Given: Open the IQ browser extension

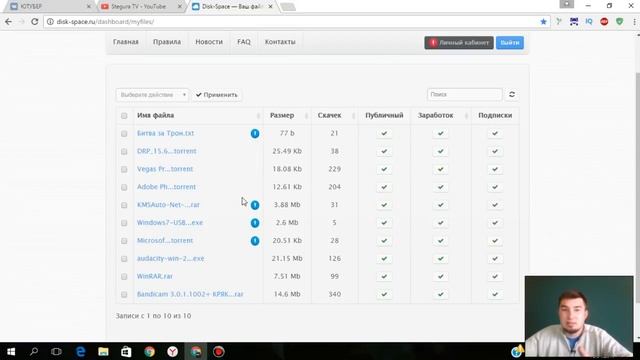Looking at the screenshot, I should [589, 22].
